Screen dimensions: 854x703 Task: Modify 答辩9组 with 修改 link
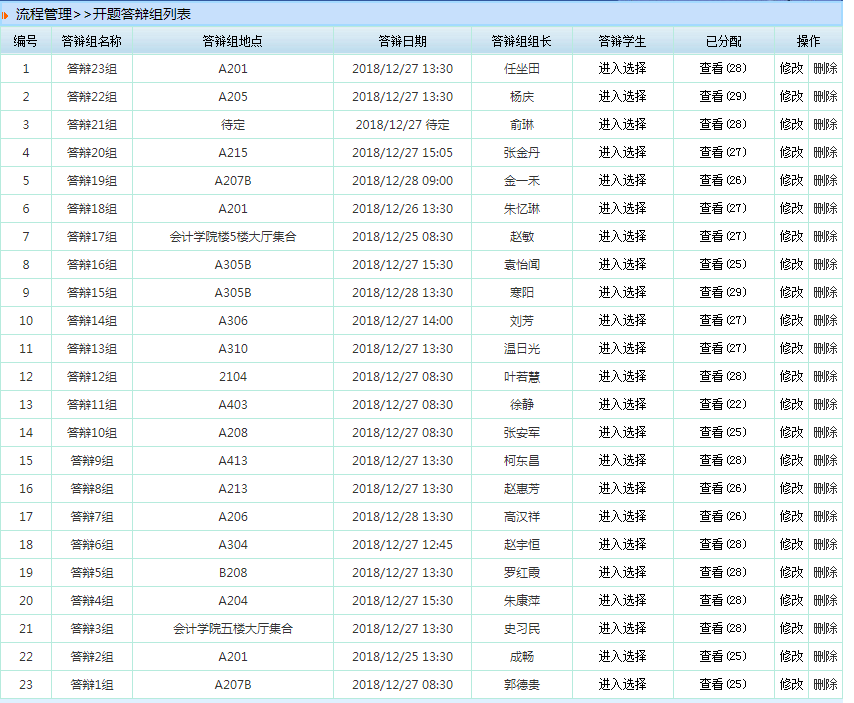tap(790, 461)
